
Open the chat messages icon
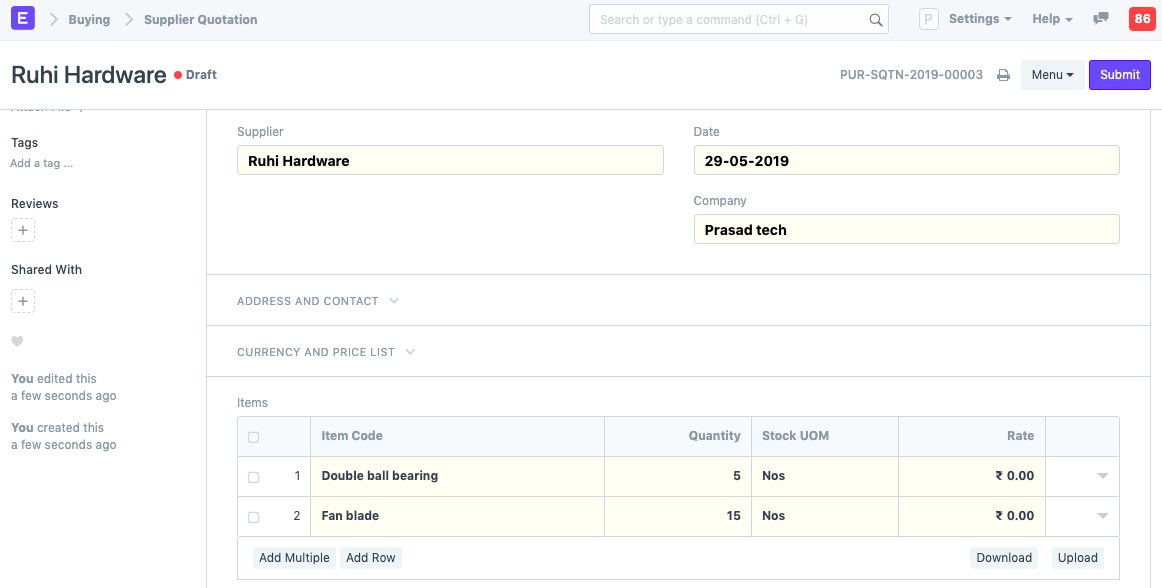tap(1101, 19)
